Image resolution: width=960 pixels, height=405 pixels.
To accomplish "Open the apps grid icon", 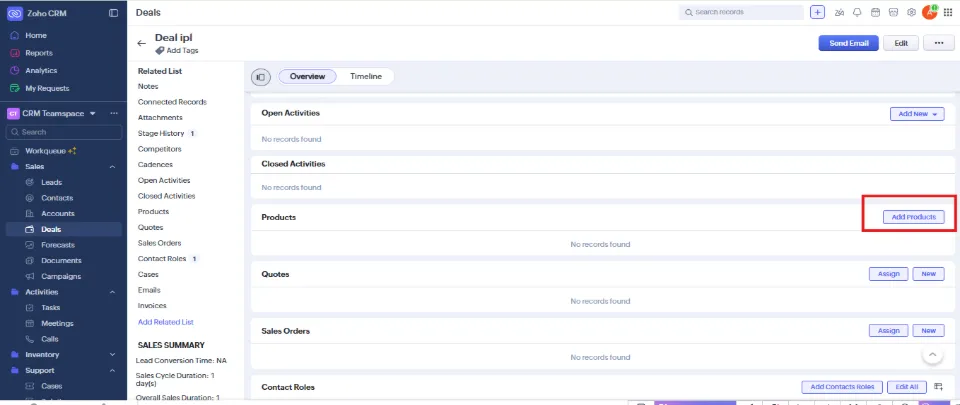I will point(948,12).
